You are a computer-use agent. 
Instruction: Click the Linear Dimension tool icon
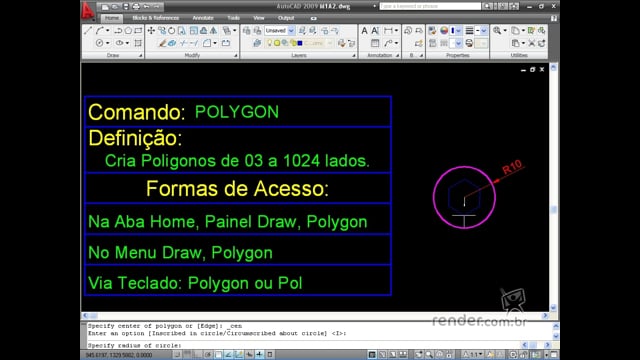(x=388, y=31)
